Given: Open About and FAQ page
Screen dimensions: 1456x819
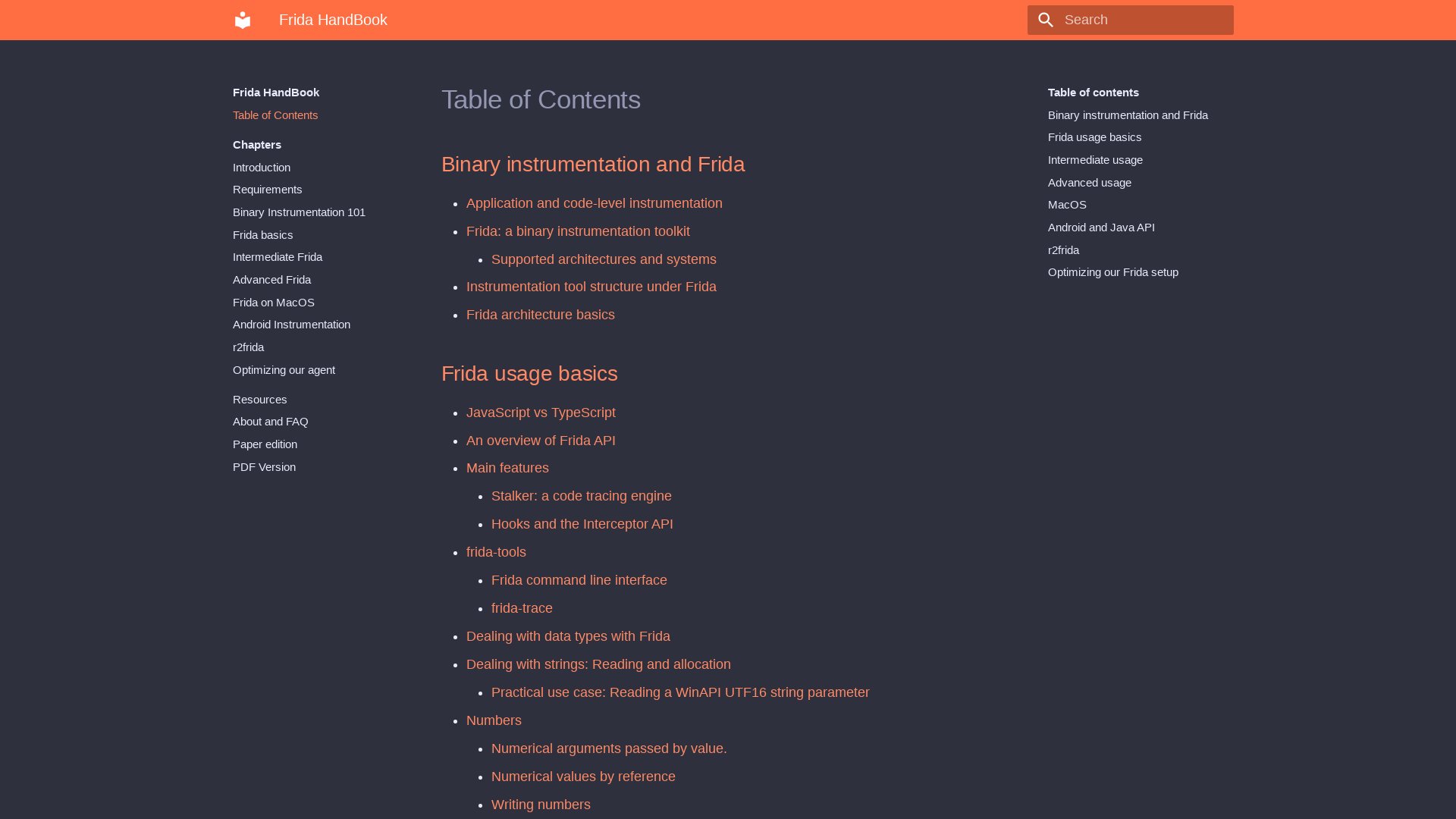Looking at the screenshot, I should point(271,422).
